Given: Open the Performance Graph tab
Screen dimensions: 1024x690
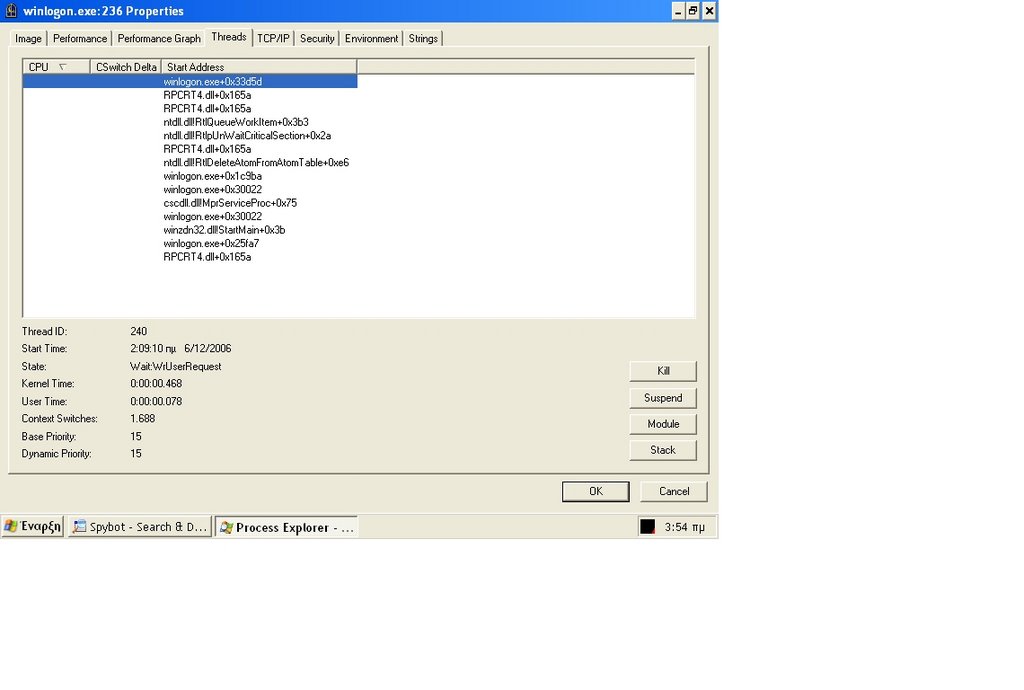Looking at the screenshot, I should click(x=159, y=39).
